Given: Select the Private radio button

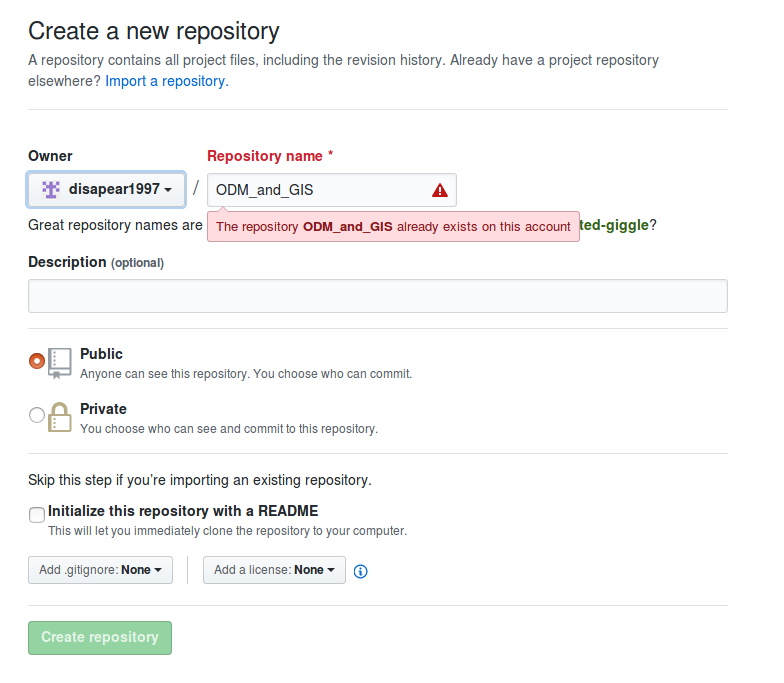Looking at the screenshot, I should click(36, 414).
